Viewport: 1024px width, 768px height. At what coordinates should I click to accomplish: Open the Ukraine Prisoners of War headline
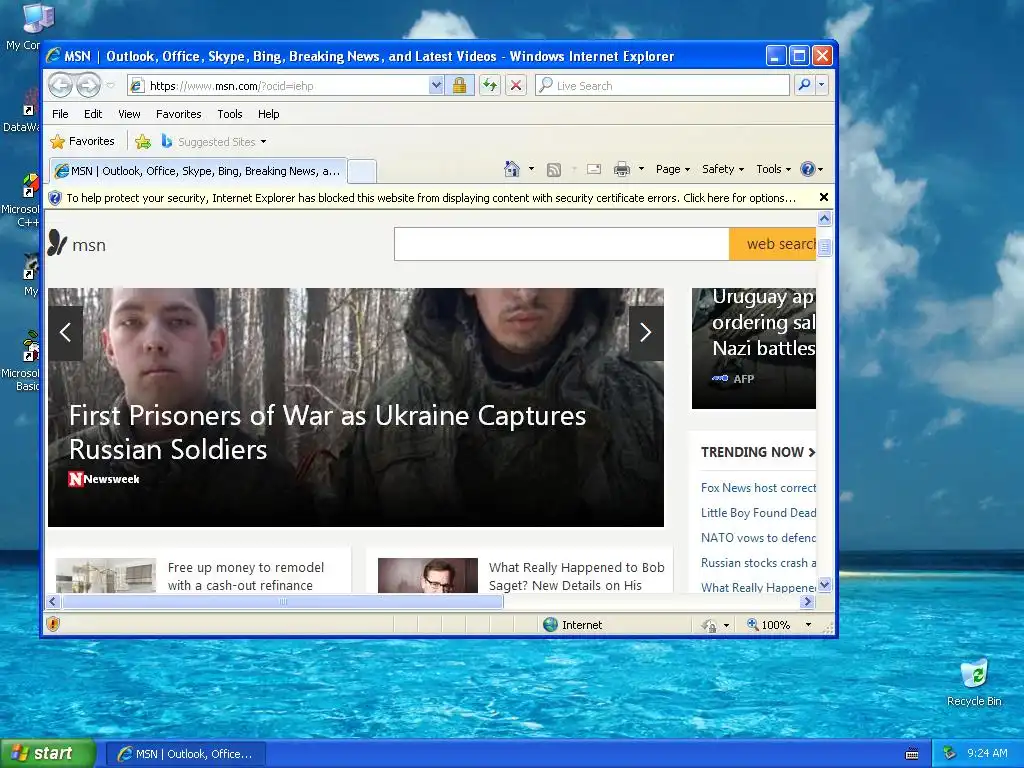[x=327, y=432]
